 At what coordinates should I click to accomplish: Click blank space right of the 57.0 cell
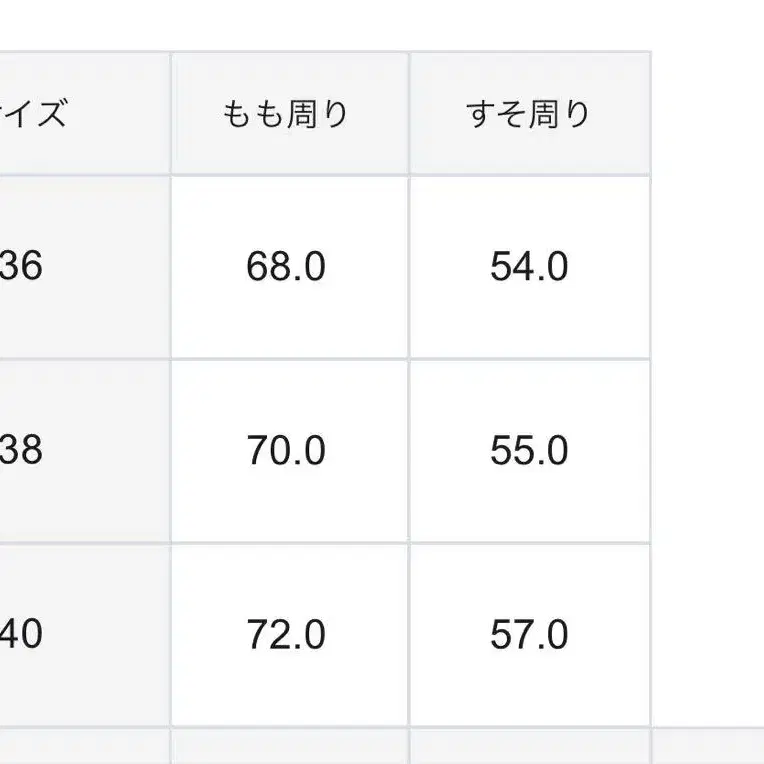707,634
